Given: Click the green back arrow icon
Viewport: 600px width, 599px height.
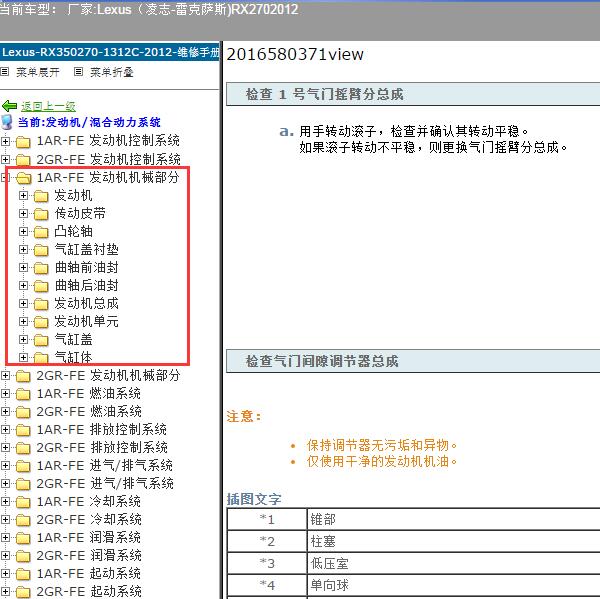Looking at the screenshot, I should (10, 106).
